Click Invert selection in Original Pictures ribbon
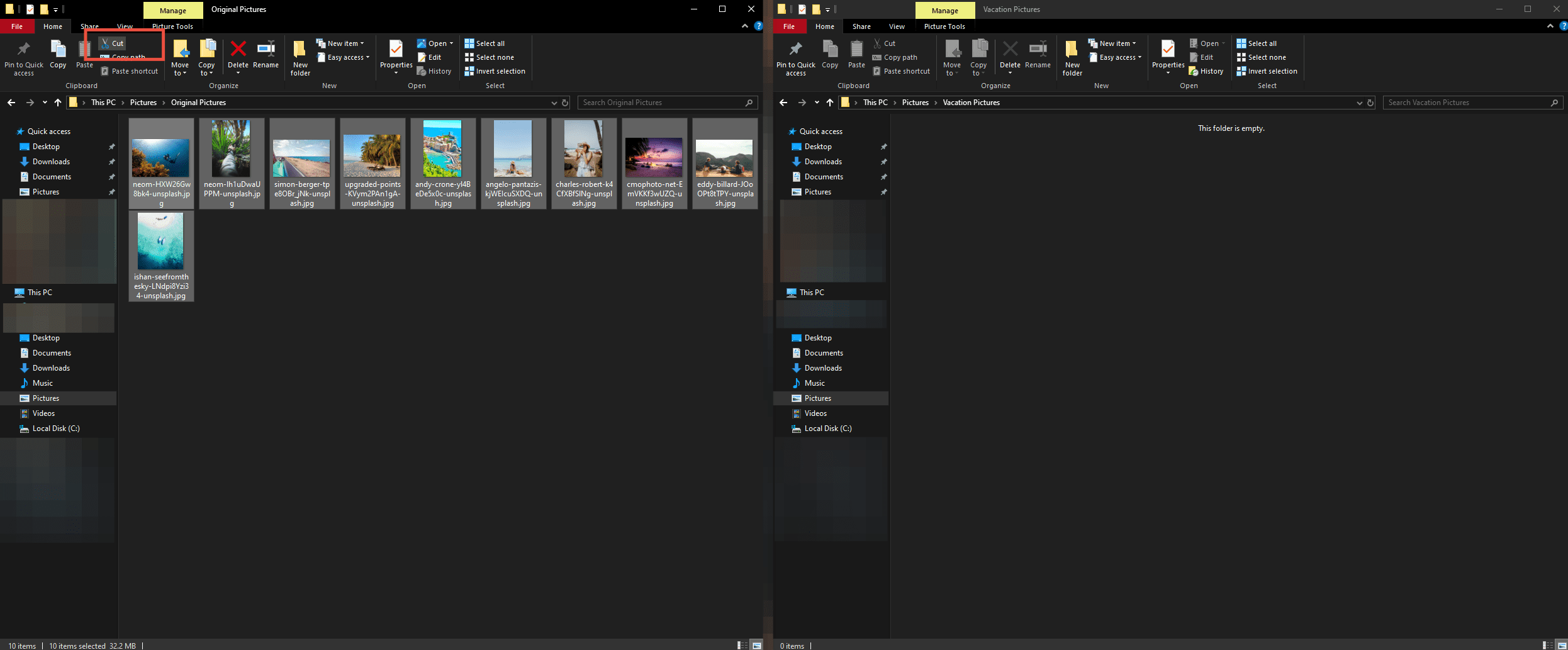Image resolution: width=1568 pixels, height=650 pixels. point(495,71)
